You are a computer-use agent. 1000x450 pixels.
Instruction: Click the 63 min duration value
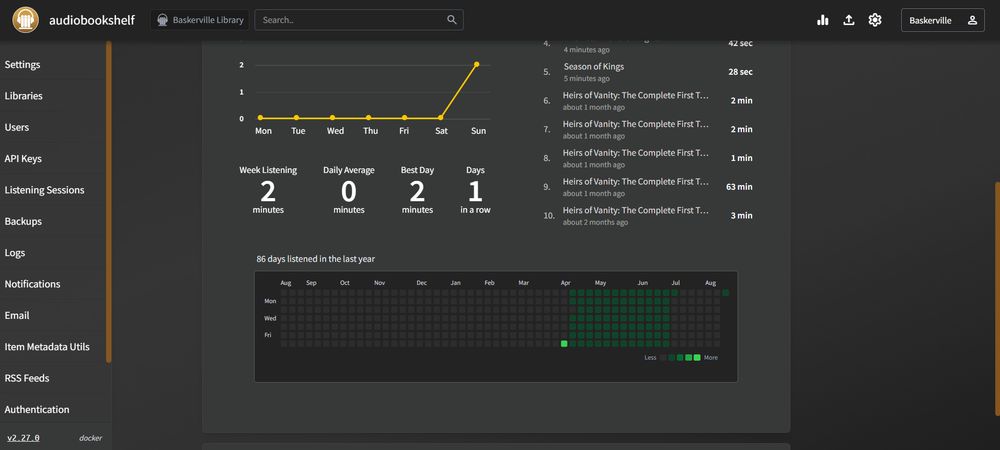(x=739, y=187)
